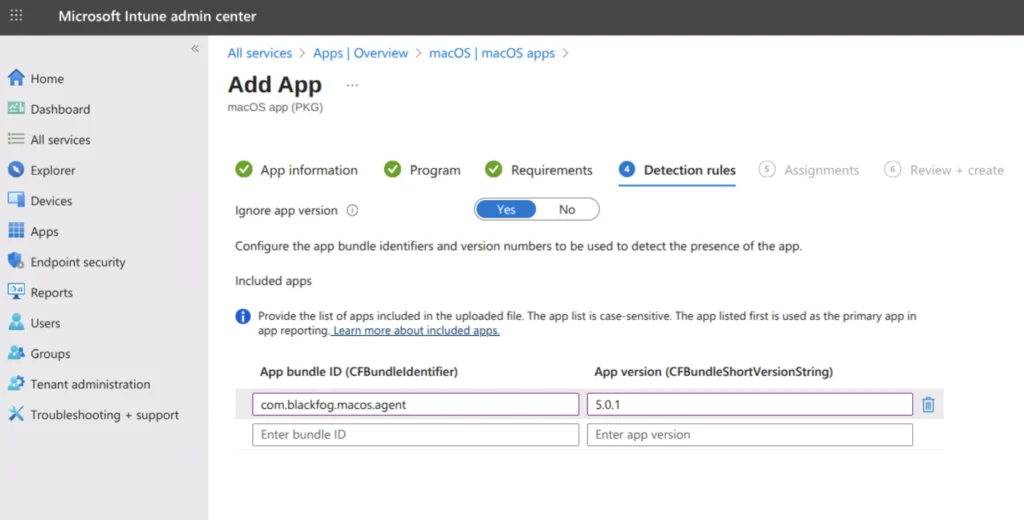Go back to Program step
This screenshot has width=1024, height=520.
pyautogui.click(x=435, y=170)
